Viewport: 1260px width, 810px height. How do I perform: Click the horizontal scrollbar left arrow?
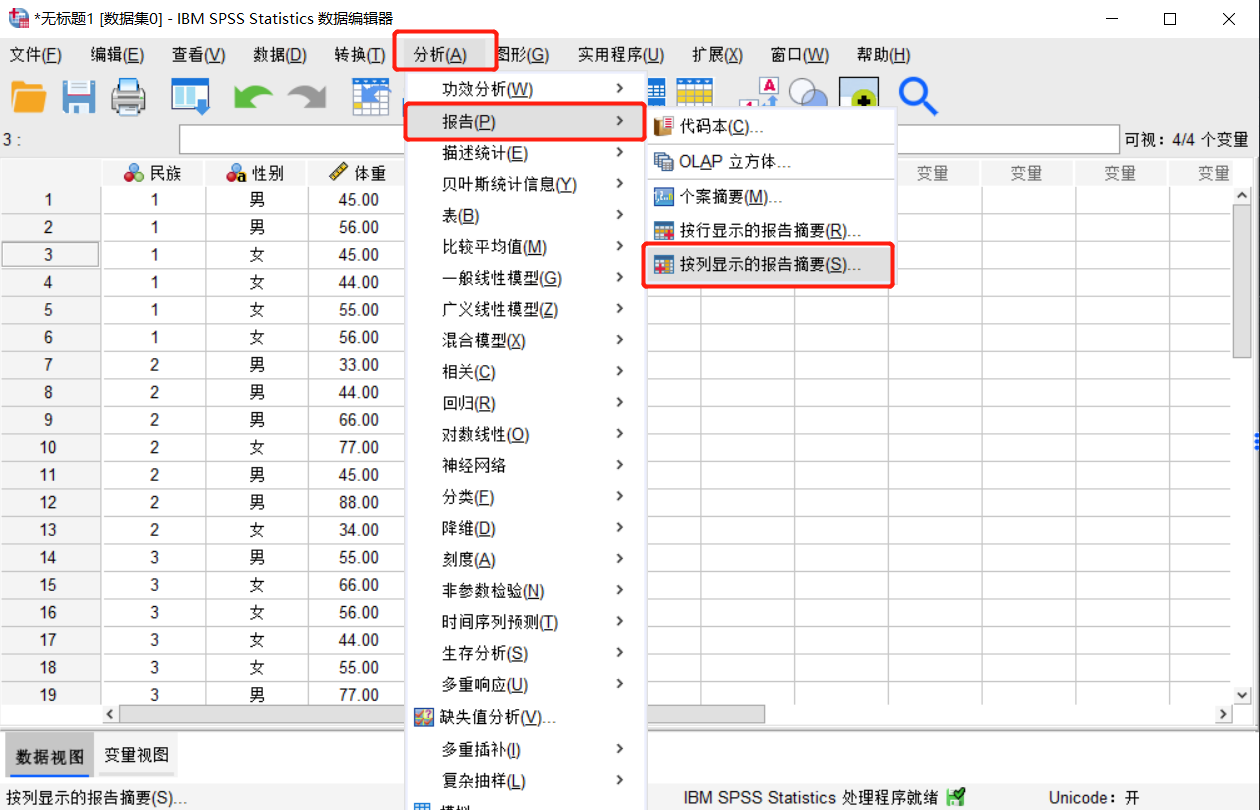click(x=110, y=714)
